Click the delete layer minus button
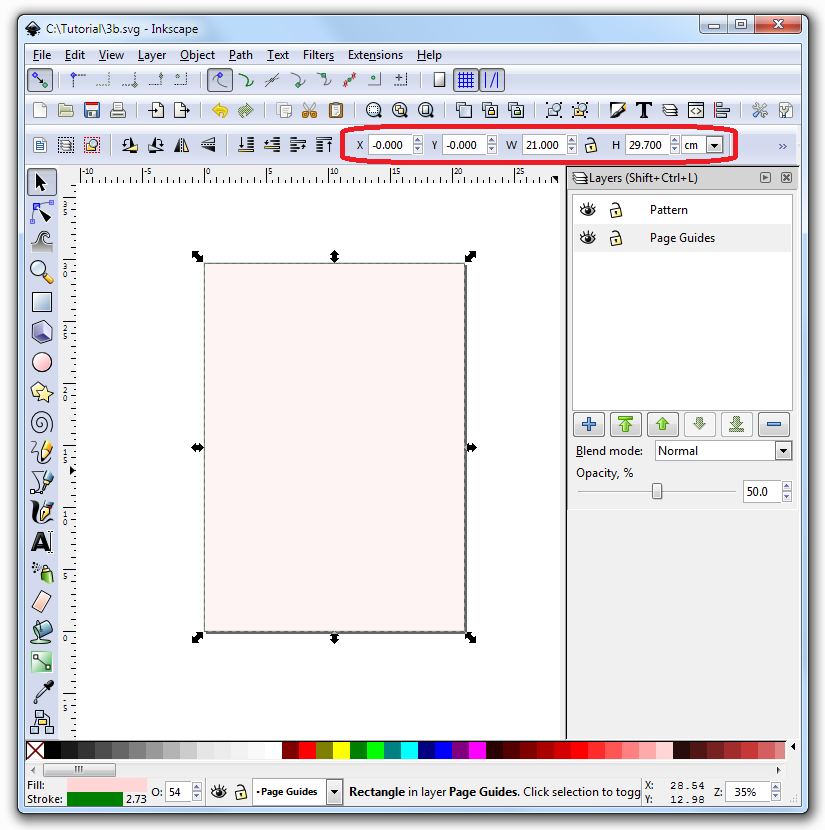The height and width of the screenshot is (830, 825). click(773, 424)
